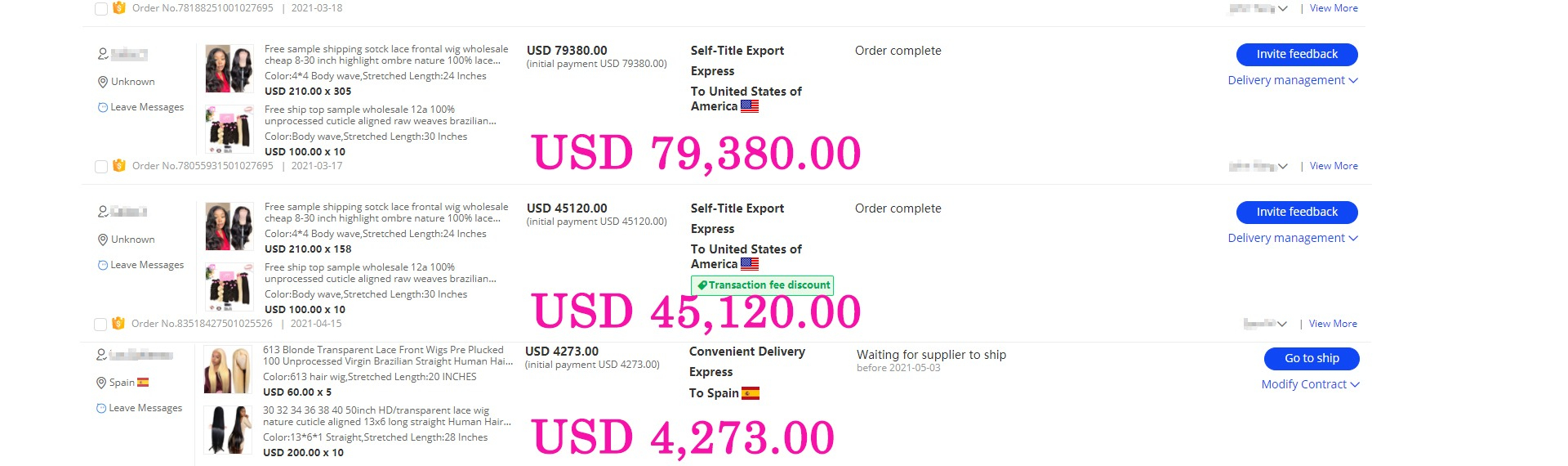The height and width of the screenshot is (466, 1568).
Task: Check the box for order 83518427501025526
Action: tap(100, 325)
